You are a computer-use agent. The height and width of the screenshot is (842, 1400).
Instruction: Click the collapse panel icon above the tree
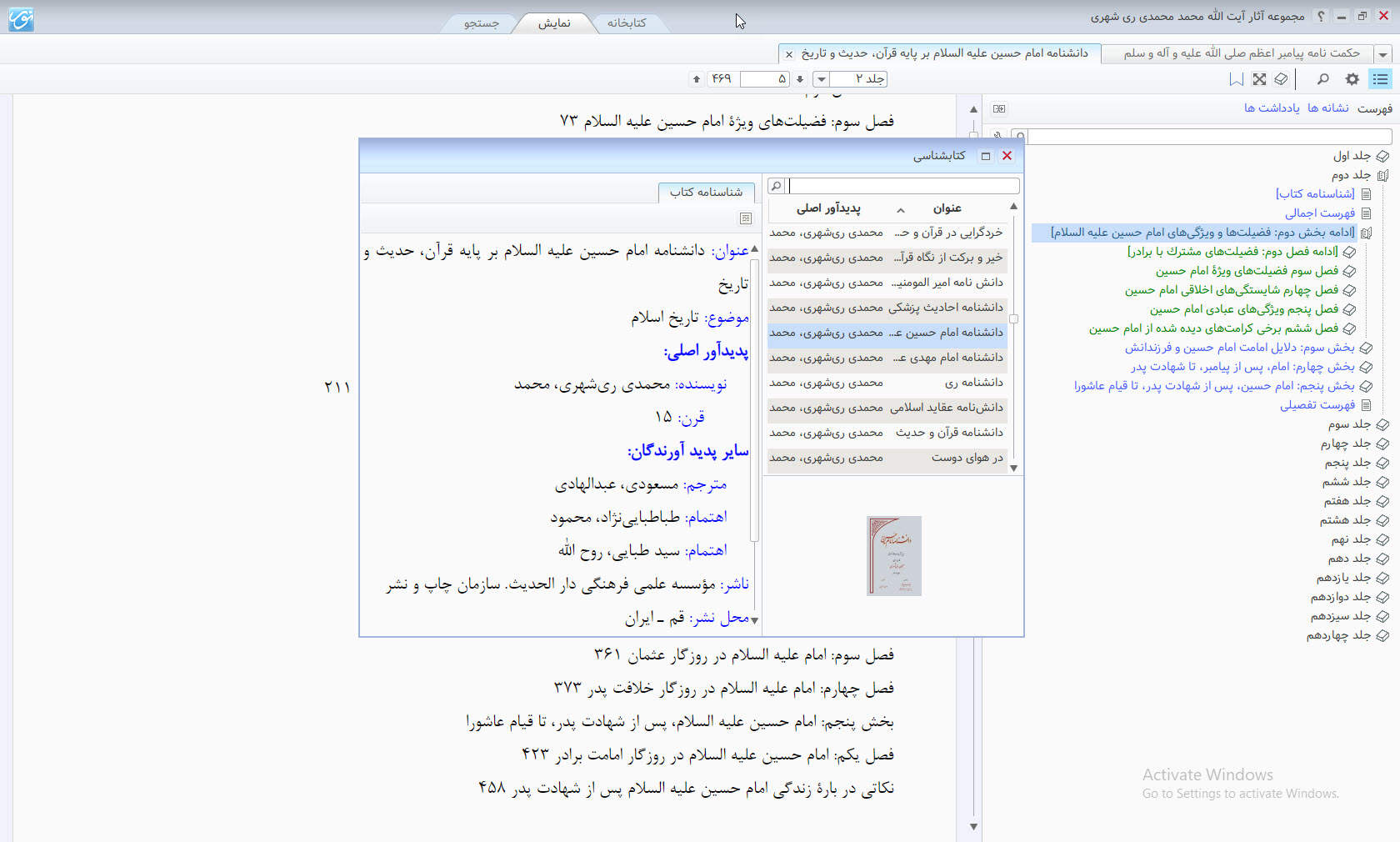tap(999, 108)
